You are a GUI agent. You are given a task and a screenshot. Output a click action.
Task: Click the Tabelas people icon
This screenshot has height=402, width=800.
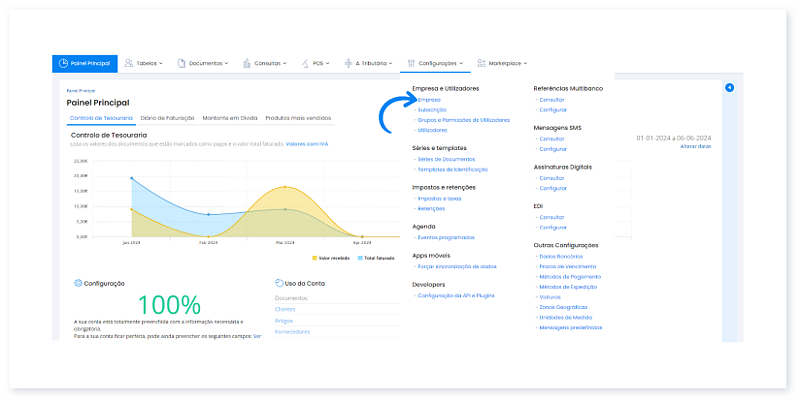(x=129, y=63)
